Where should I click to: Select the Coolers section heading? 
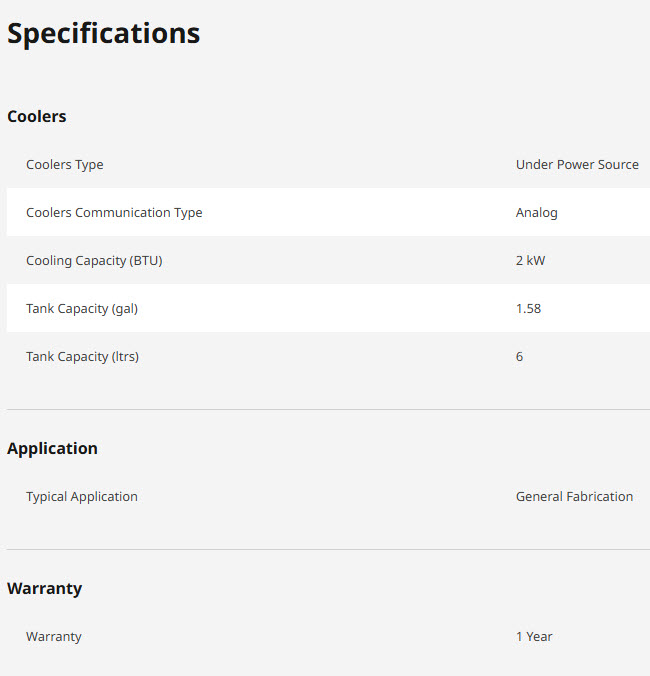[x=37, y=116]
